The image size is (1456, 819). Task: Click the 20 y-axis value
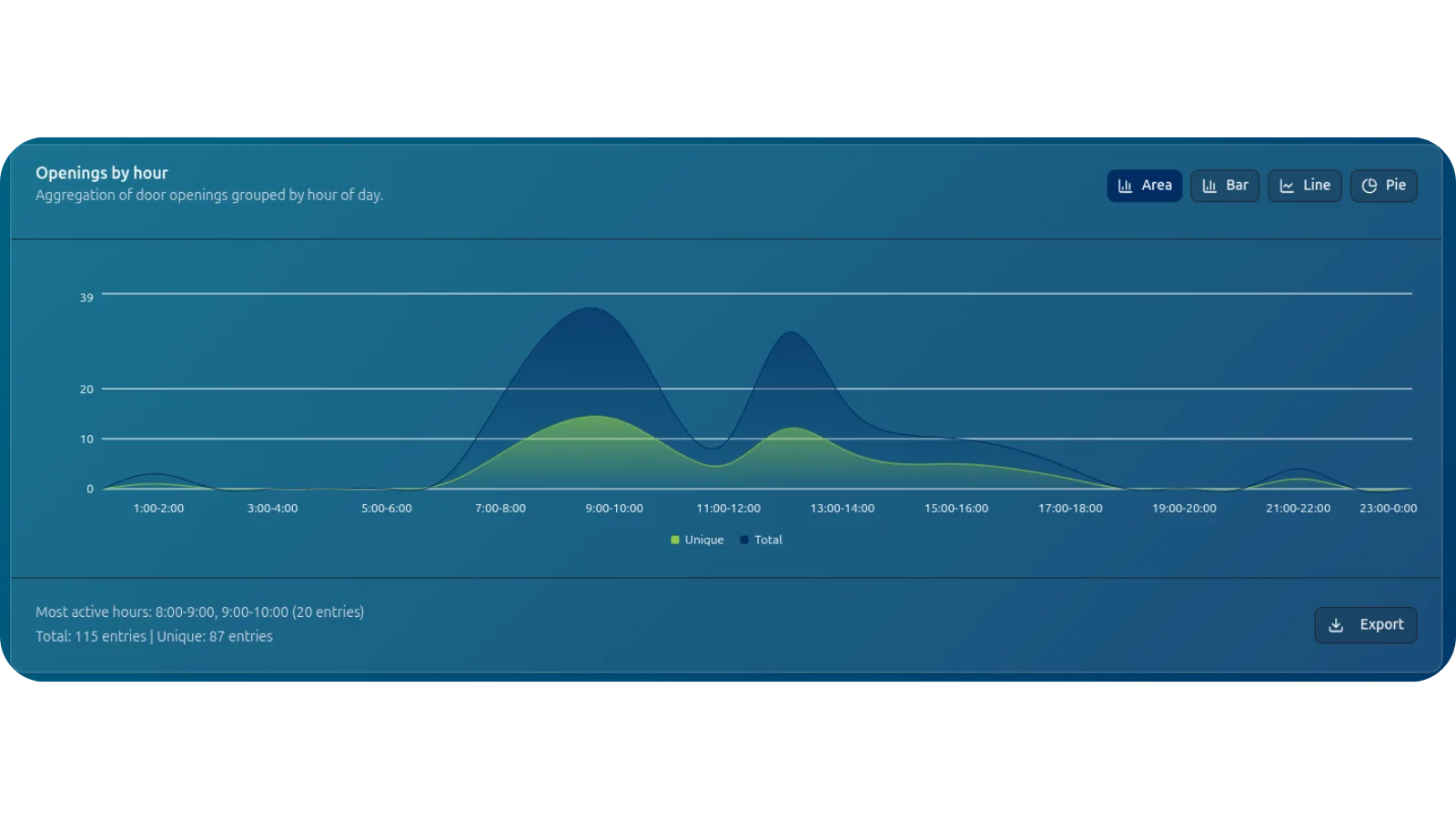[86, 389]
